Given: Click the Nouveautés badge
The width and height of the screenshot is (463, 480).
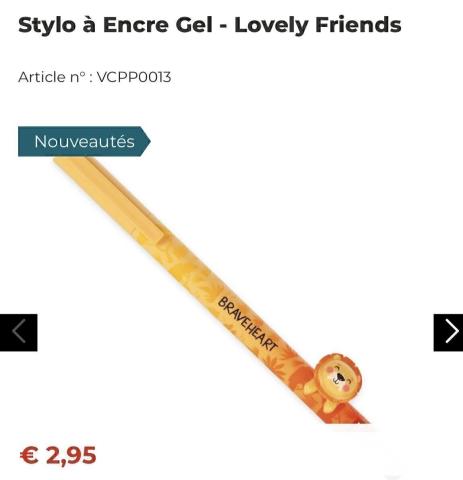Looking at the screenshot, I should (x=84, y=141).
